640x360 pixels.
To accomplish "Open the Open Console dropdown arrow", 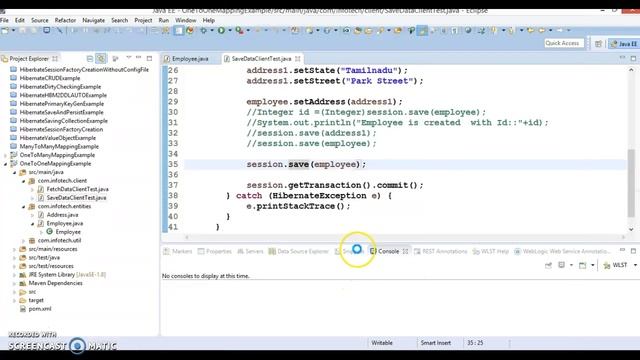I will point(593,265).
